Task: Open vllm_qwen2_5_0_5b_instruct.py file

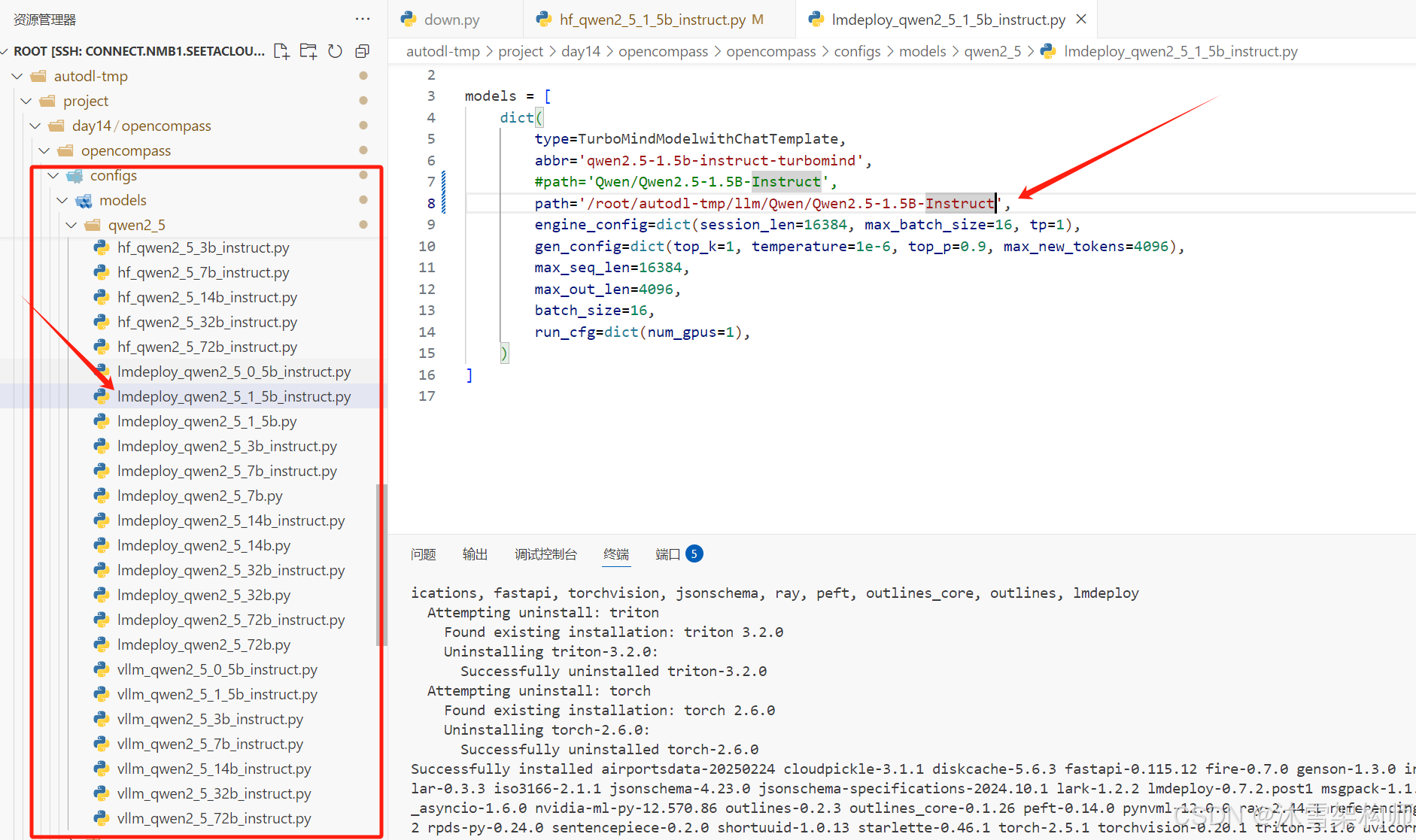Action: [217, 669]
